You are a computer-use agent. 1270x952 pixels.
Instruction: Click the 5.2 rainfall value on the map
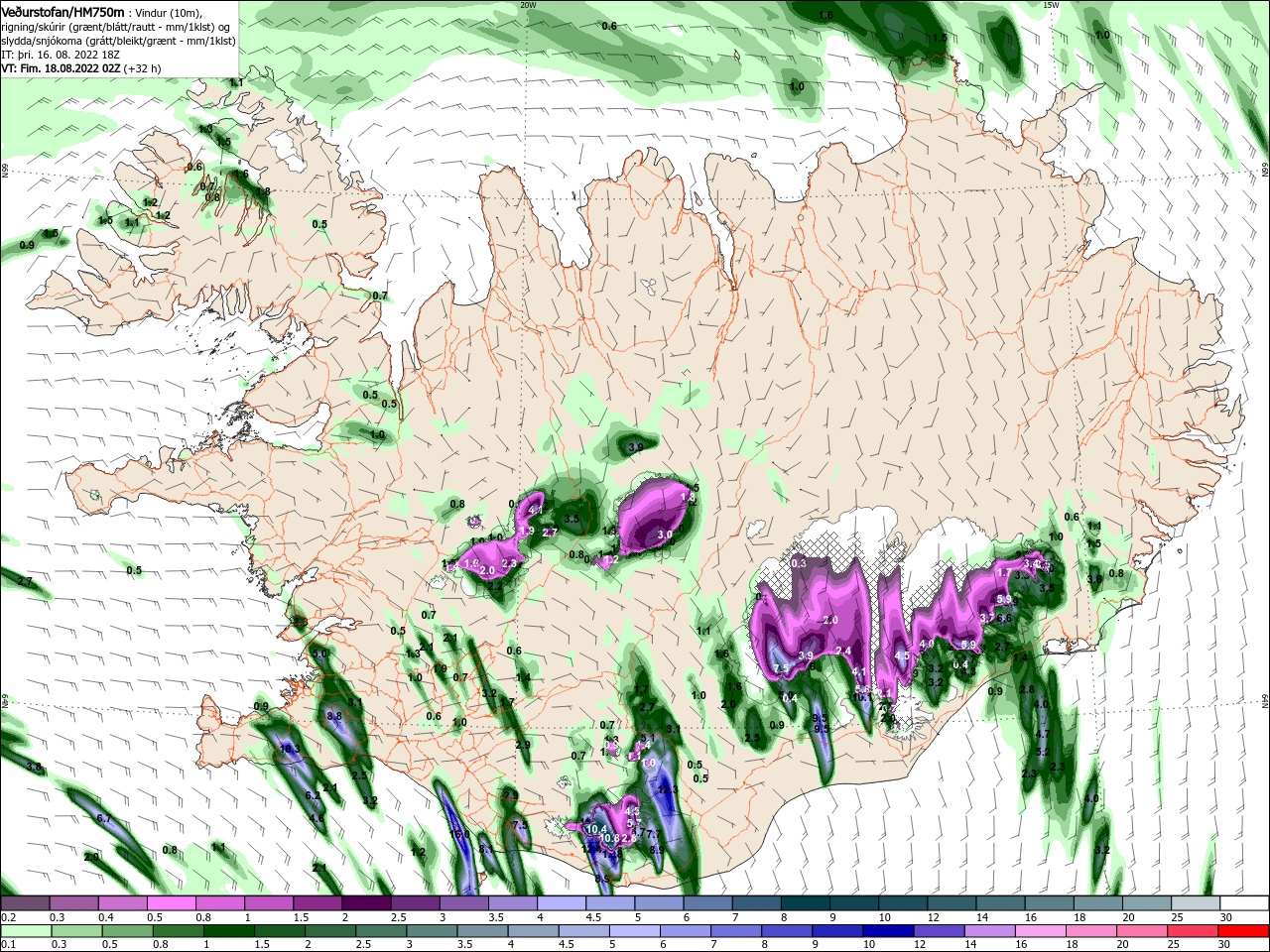(1042, 752)
